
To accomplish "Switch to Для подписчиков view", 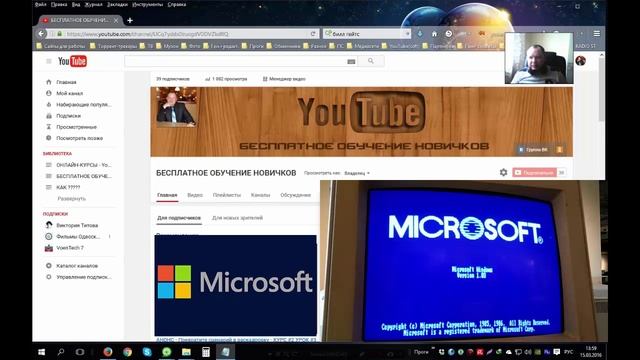I will pos(179,218).
